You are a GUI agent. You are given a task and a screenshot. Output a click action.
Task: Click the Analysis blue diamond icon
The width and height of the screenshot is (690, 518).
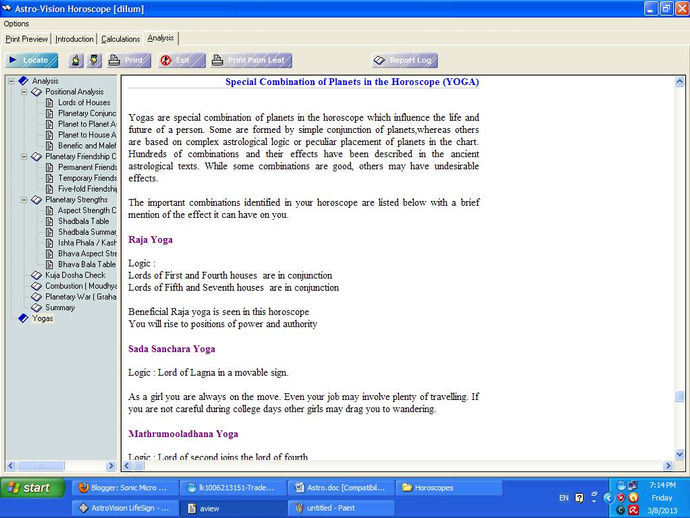point(23,81)
